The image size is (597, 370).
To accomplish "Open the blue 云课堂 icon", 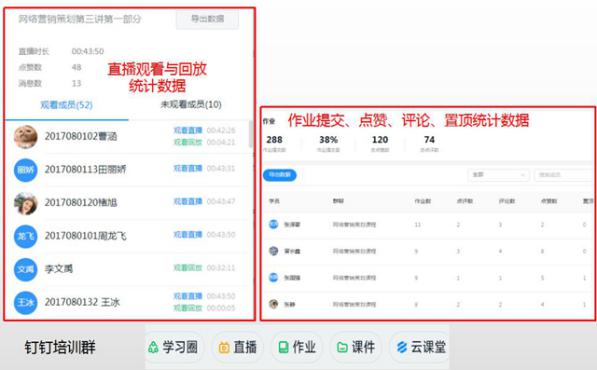I will pos(402,347).
